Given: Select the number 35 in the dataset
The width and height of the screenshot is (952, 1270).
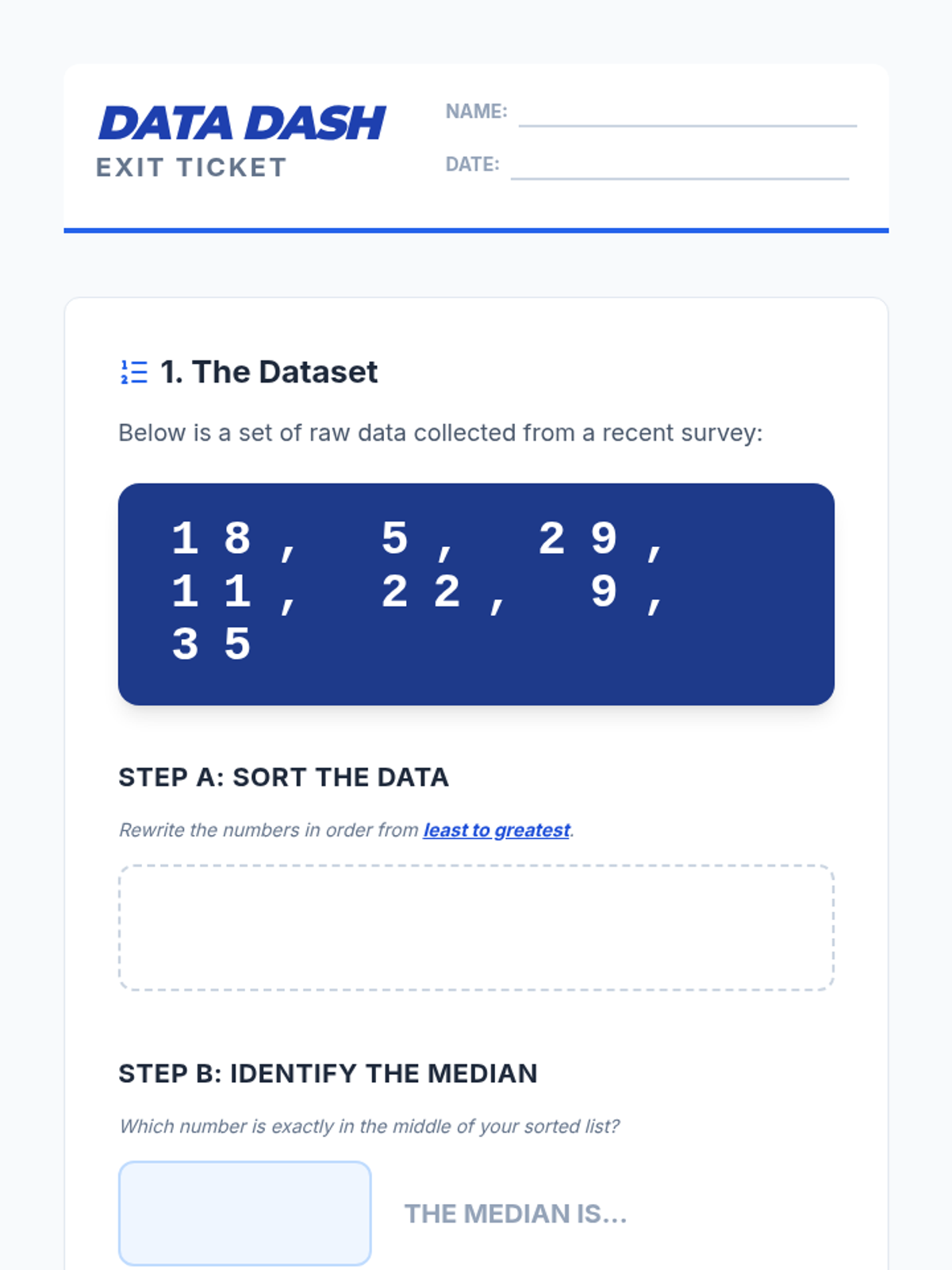Looking at the screenshot, I should [x=211, y=644].
